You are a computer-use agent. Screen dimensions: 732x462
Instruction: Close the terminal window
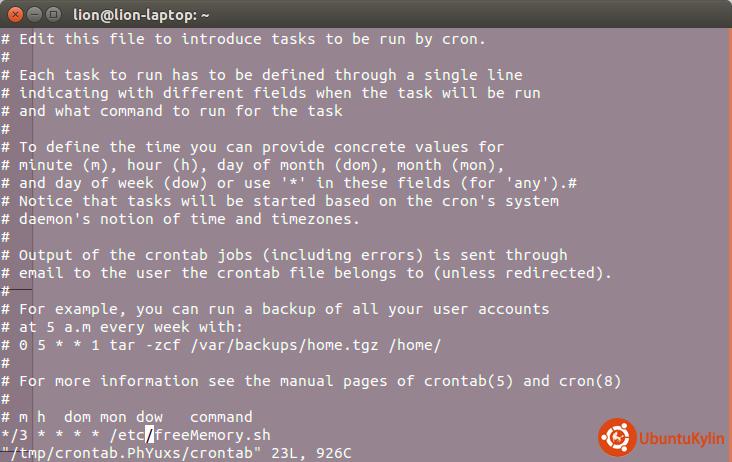coord(14,14)
